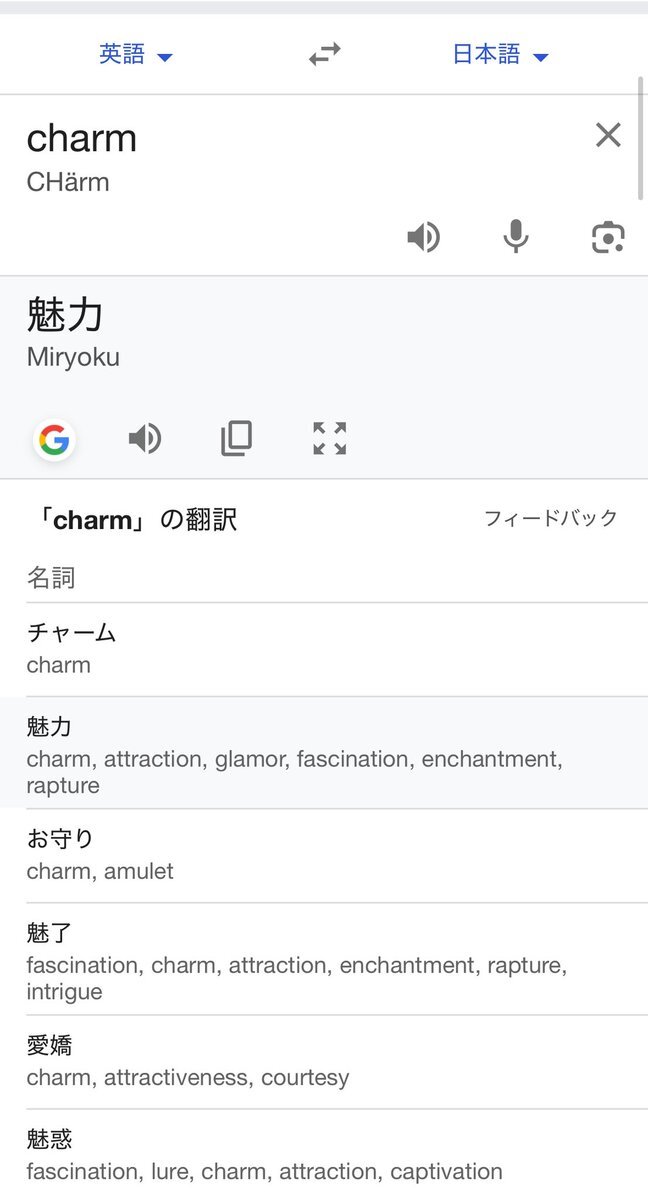Swap the source and target languages
This screenshot has height=1200, width=648.
[324, 55]
